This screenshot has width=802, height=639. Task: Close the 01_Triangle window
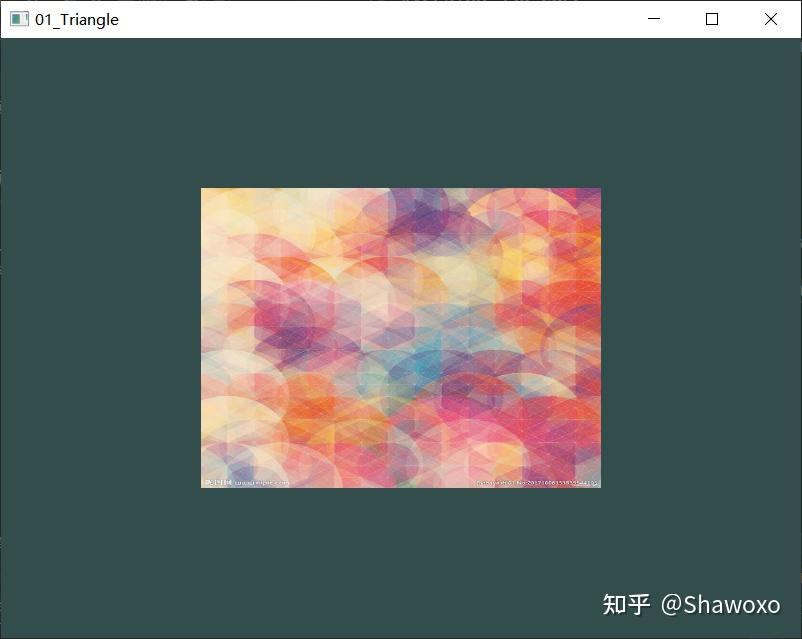click(770, 19)
